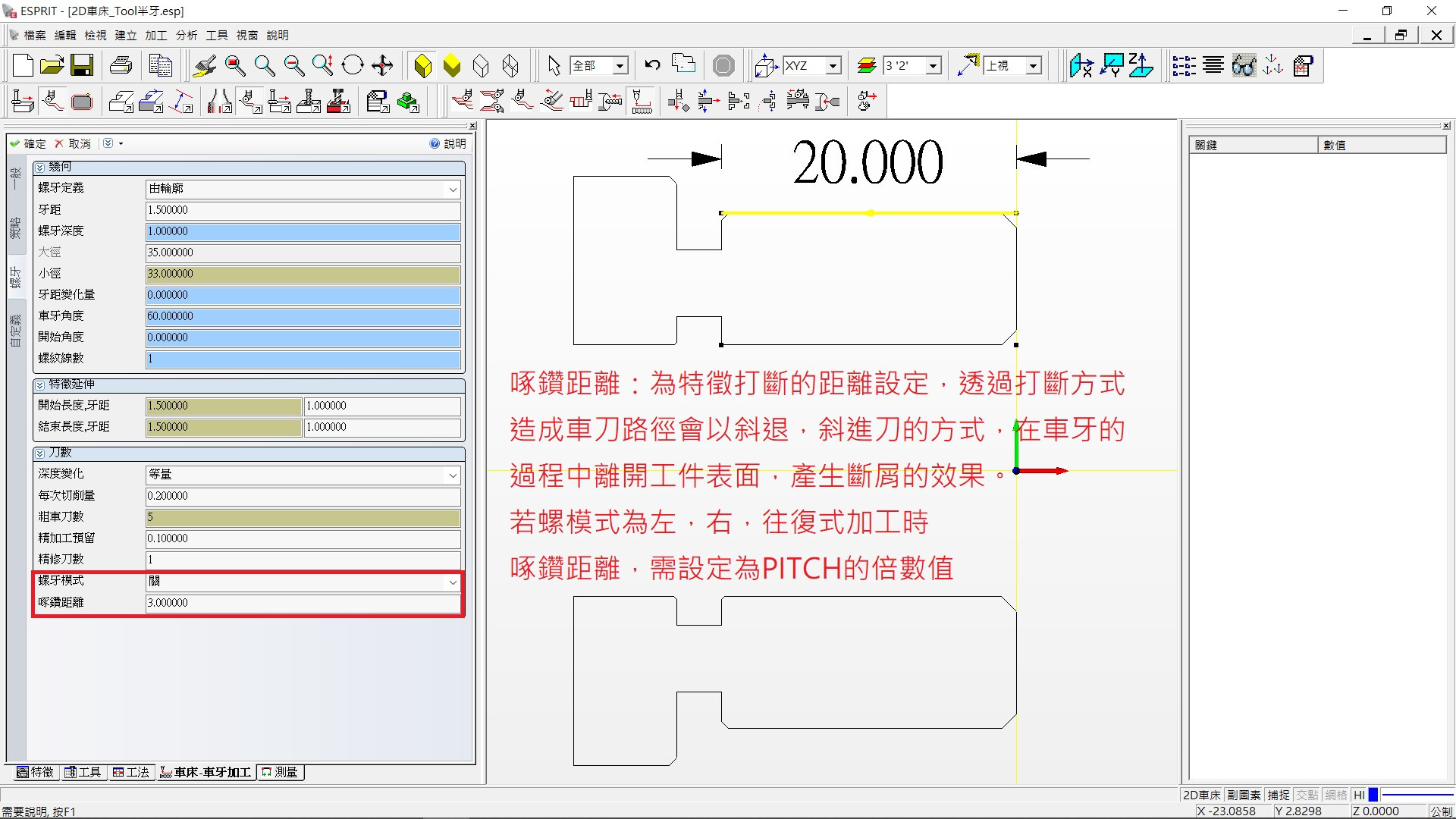Toggle the 副圖素 sub-element mode
The image size is (1456, 819).
[x=1244, y=795]
